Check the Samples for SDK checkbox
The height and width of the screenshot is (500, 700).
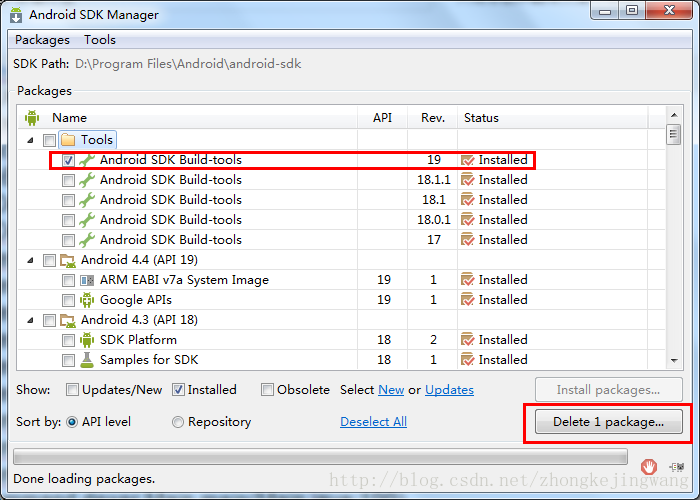click(68, 360)
